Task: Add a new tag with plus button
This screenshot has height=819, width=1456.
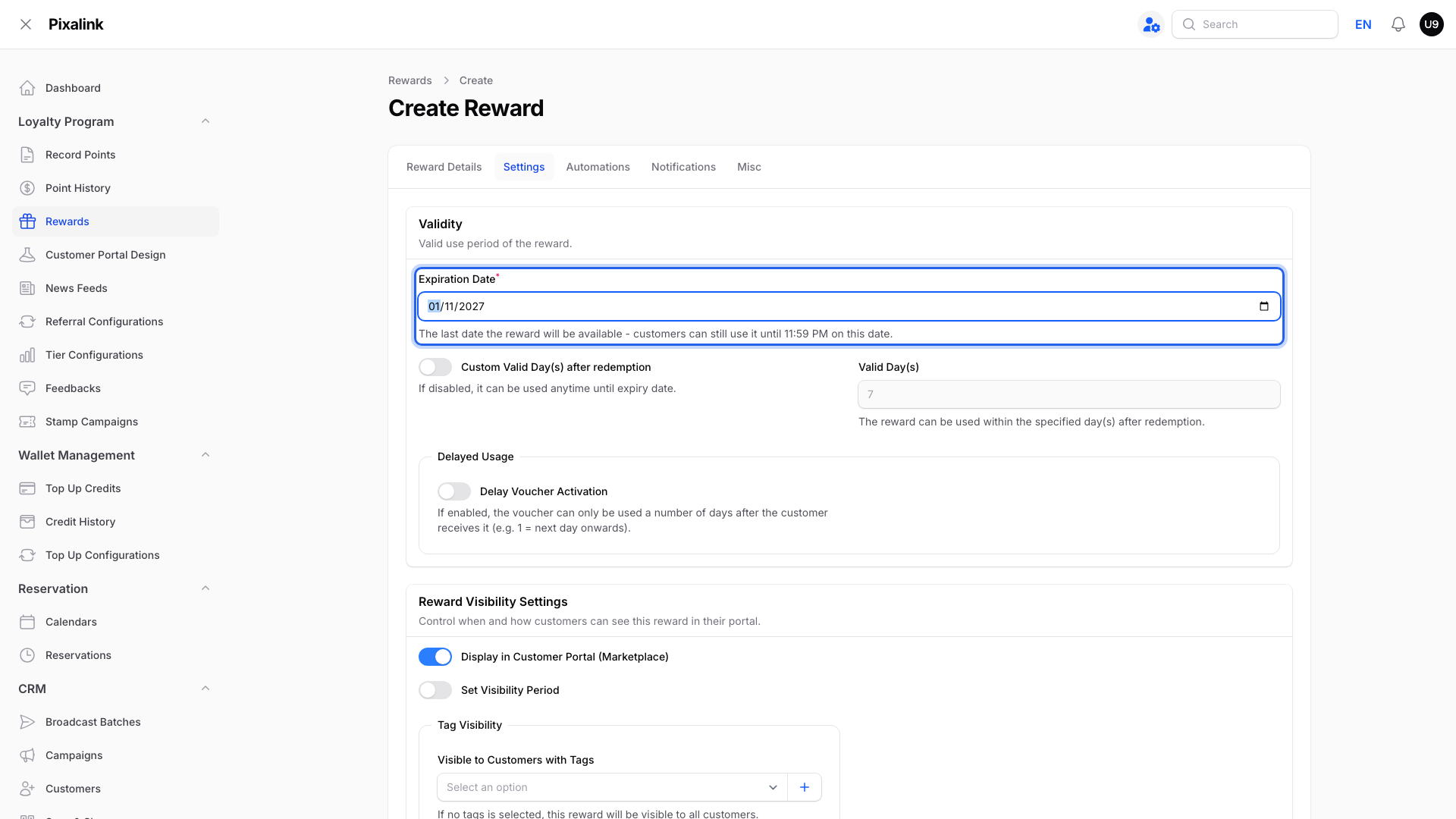Action: [x=805, y=787]
